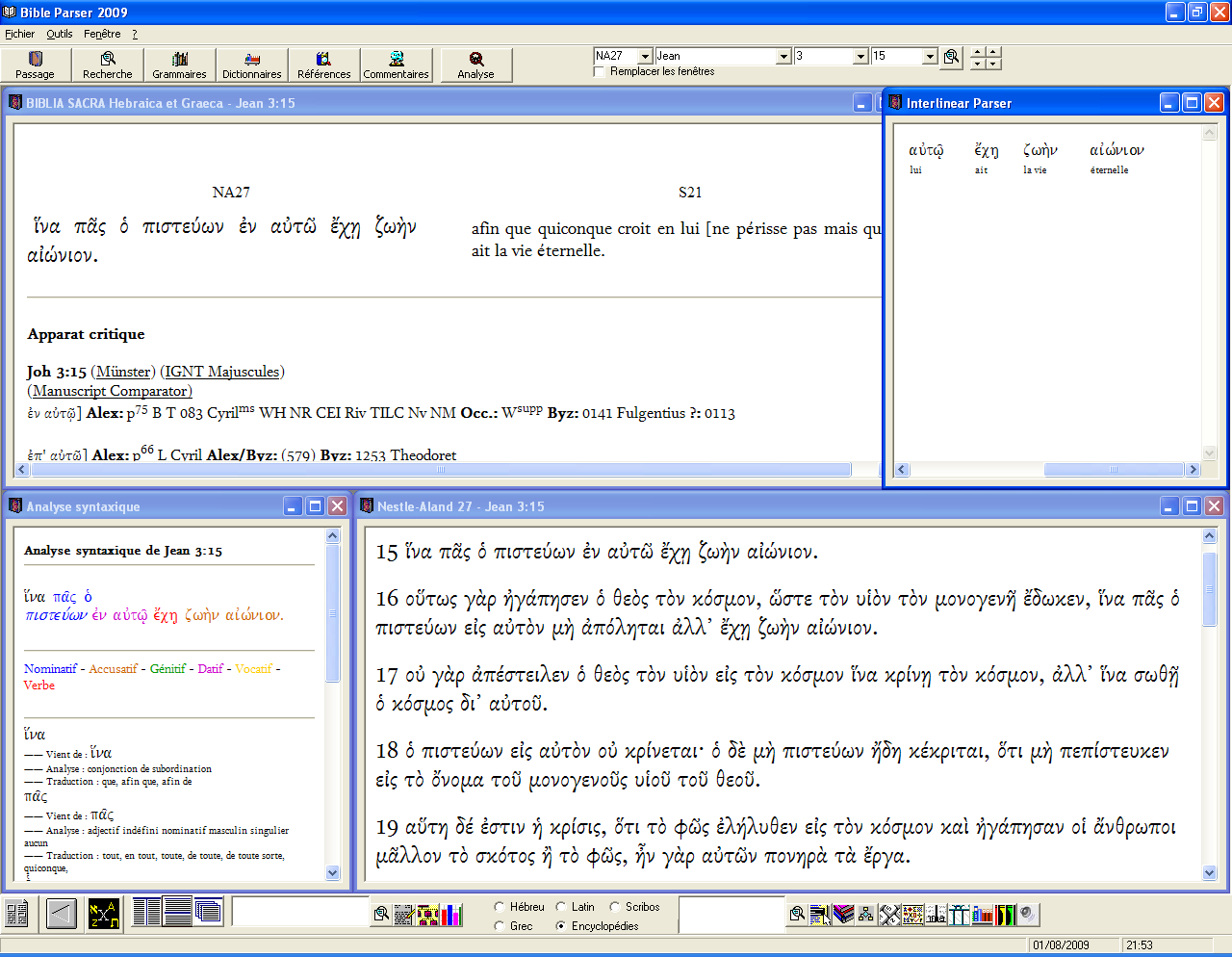Click the yellow symbols table icon

click(x=912, y=914)
